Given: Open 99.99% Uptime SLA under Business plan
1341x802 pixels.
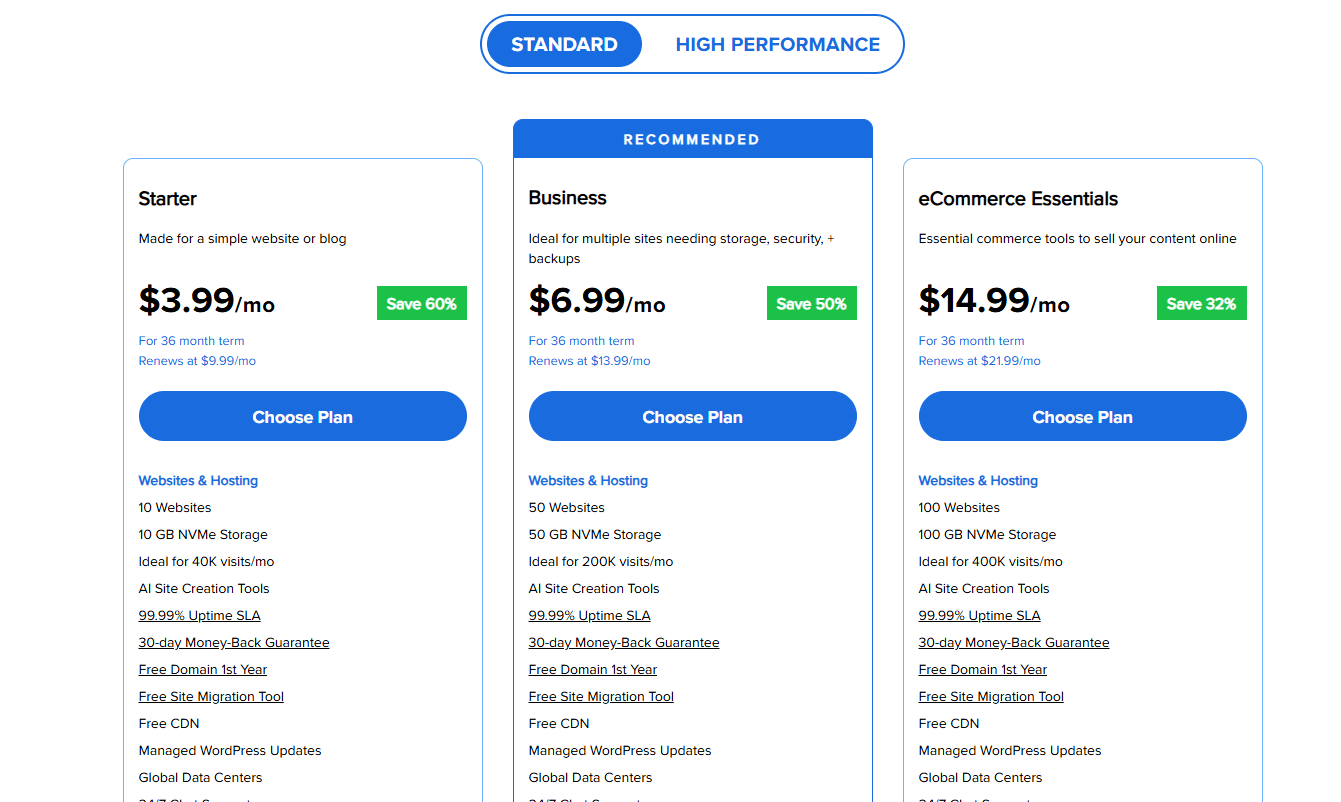Looking at the screenshot, I should [x=589, y=615].
